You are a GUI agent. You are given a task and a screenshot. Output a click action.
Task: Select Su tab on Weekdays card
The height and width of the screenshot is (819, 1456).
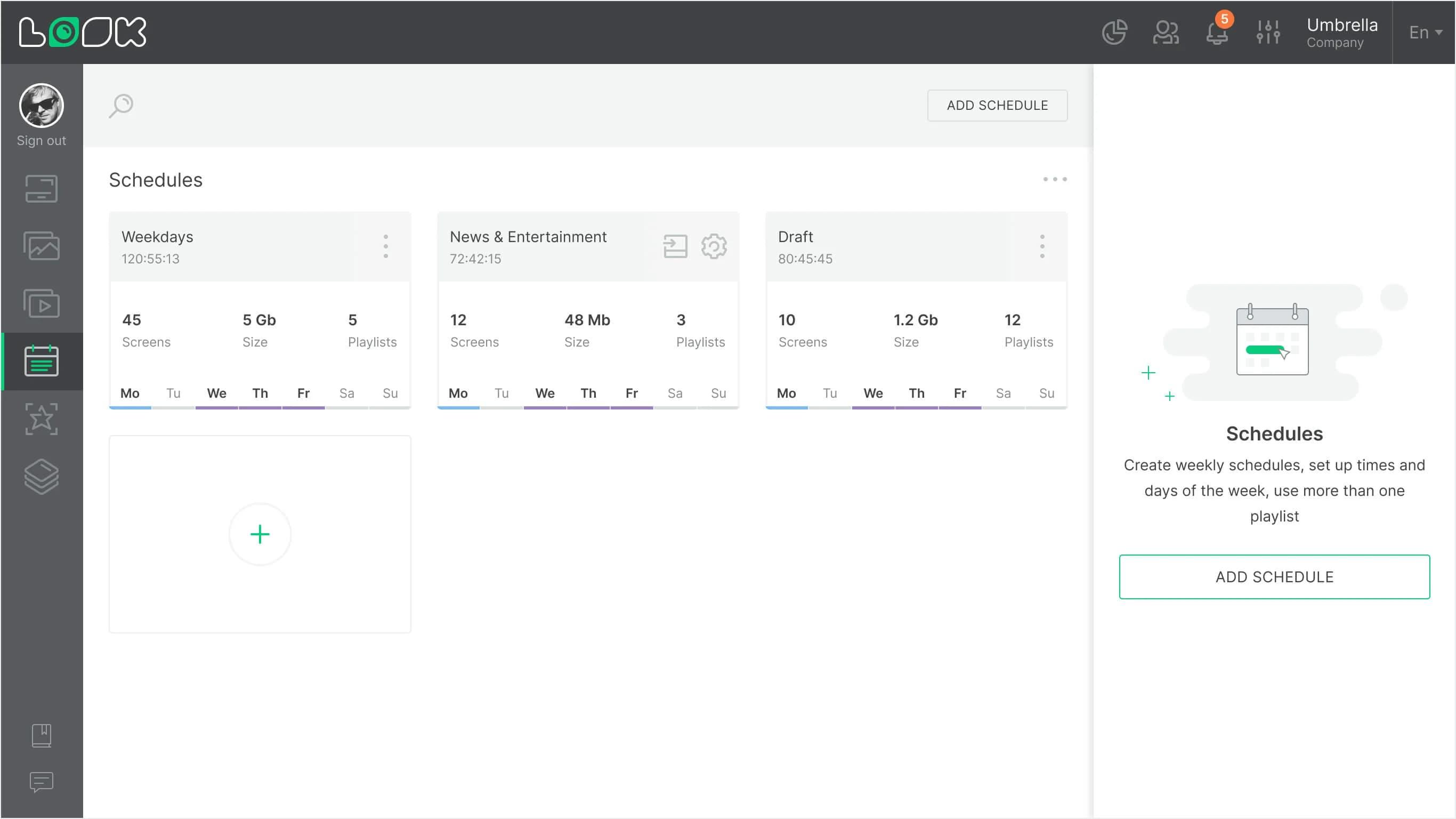390,394
